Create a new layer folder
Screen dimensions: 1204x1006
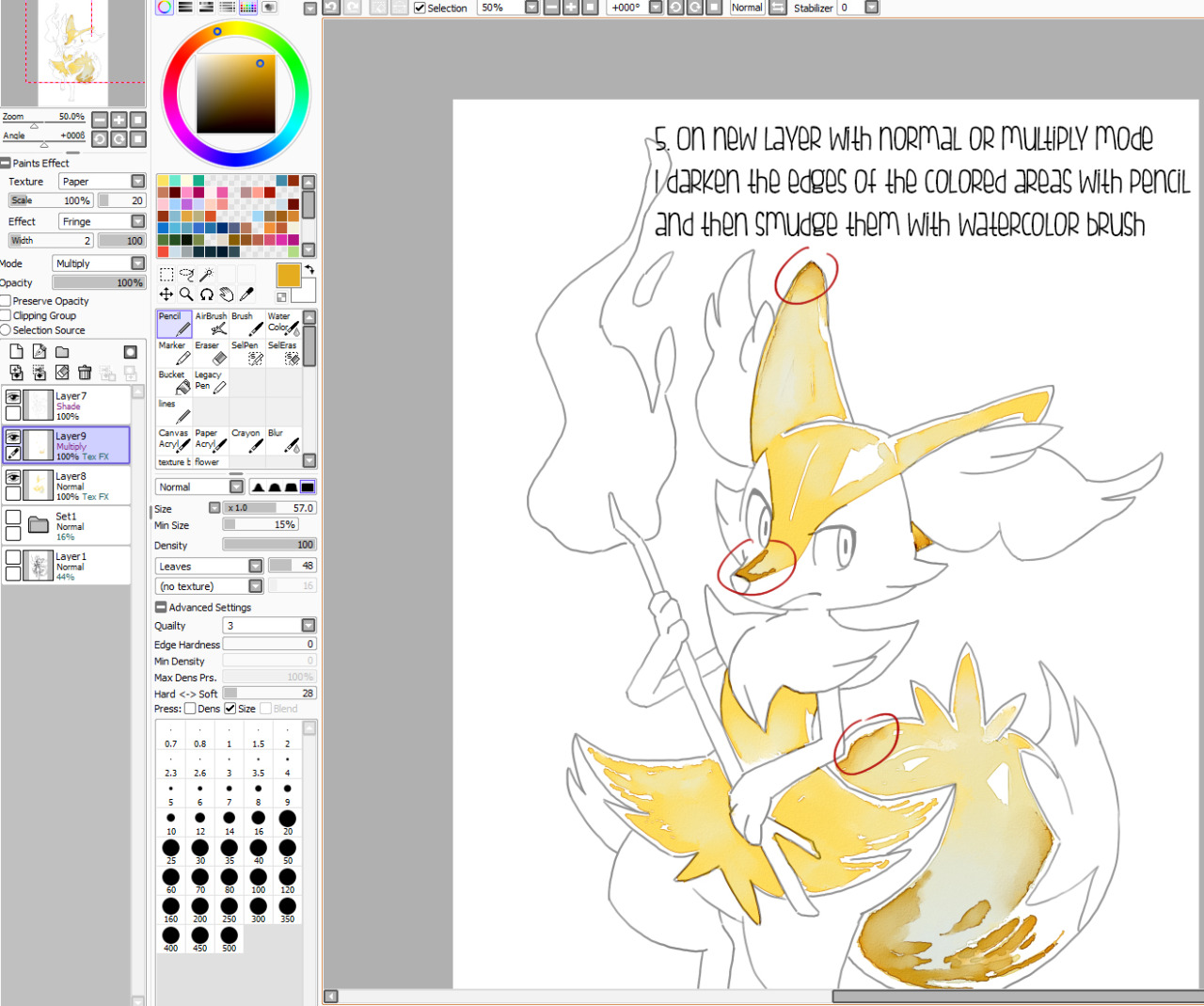click(62, 352)
